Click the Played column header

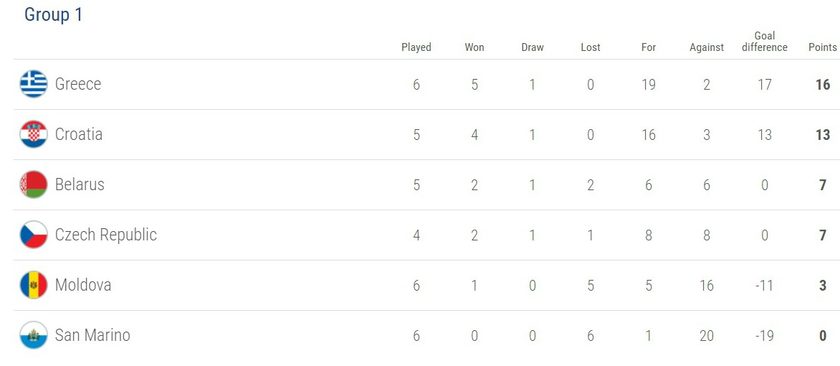[416, 47]
